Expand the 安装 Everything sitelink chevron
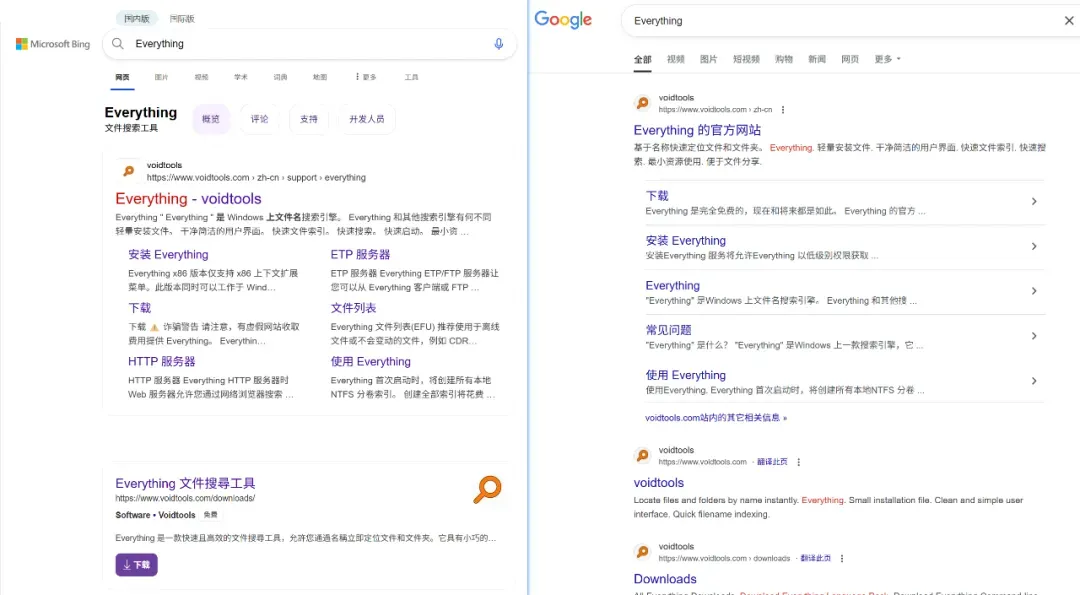The width and height of the screenshot is (1080, 595). click(x=1034, y=246)
